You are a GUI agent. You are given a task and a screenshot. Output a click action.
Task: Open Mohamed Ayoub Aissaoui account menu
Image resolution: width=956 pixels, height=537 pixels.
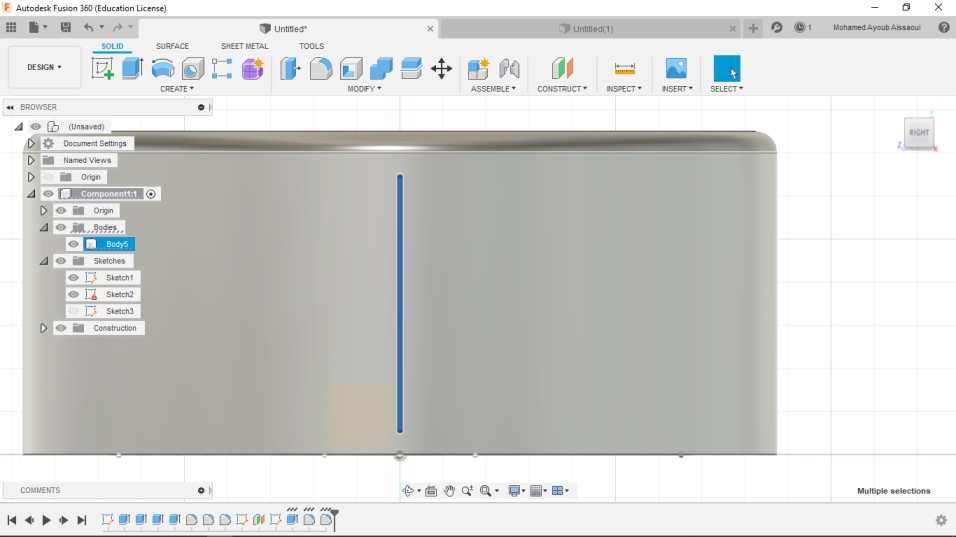click(877, 27)
